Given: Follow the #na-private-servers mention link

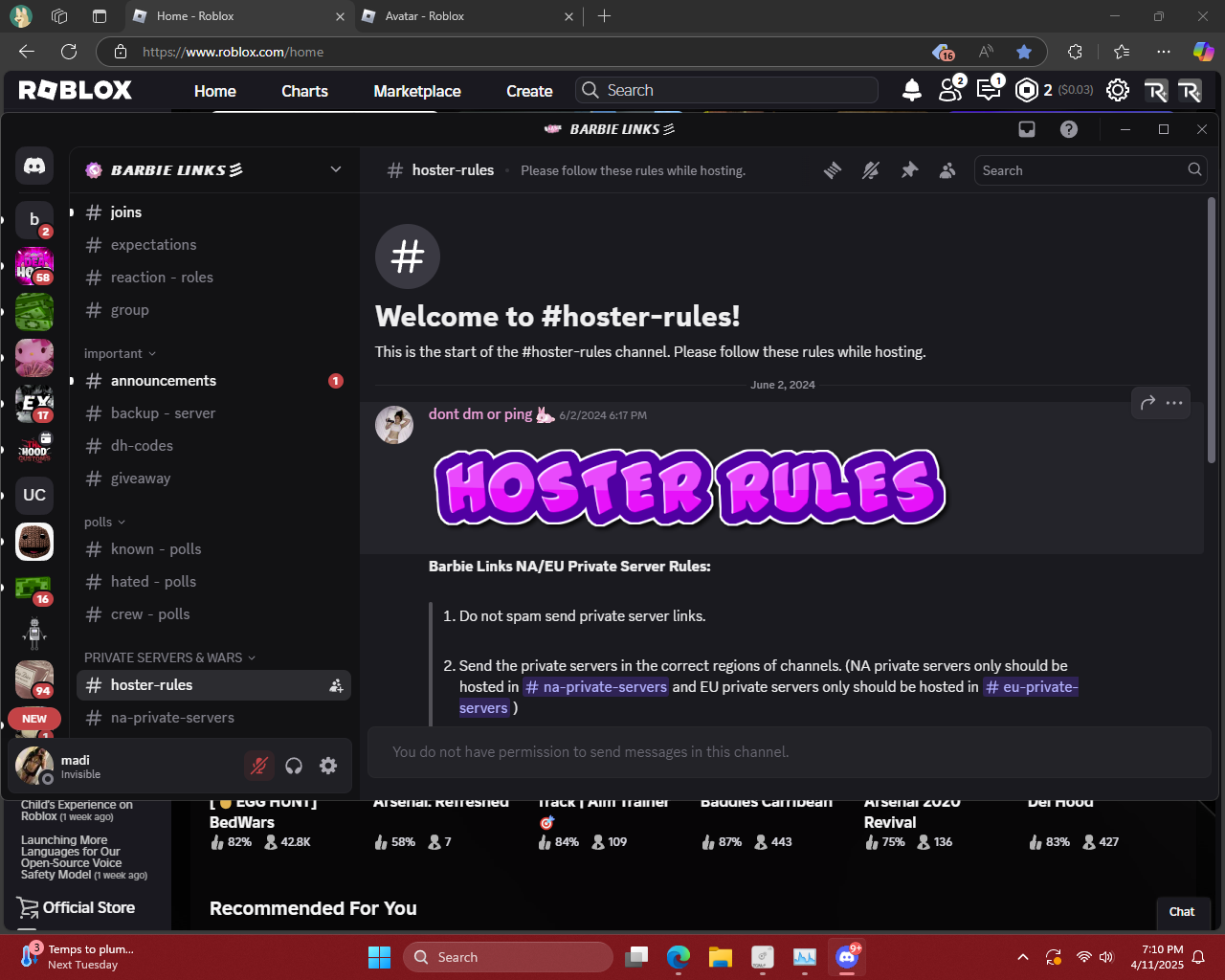Looking at the screenshot, I should tap(595, 687).
